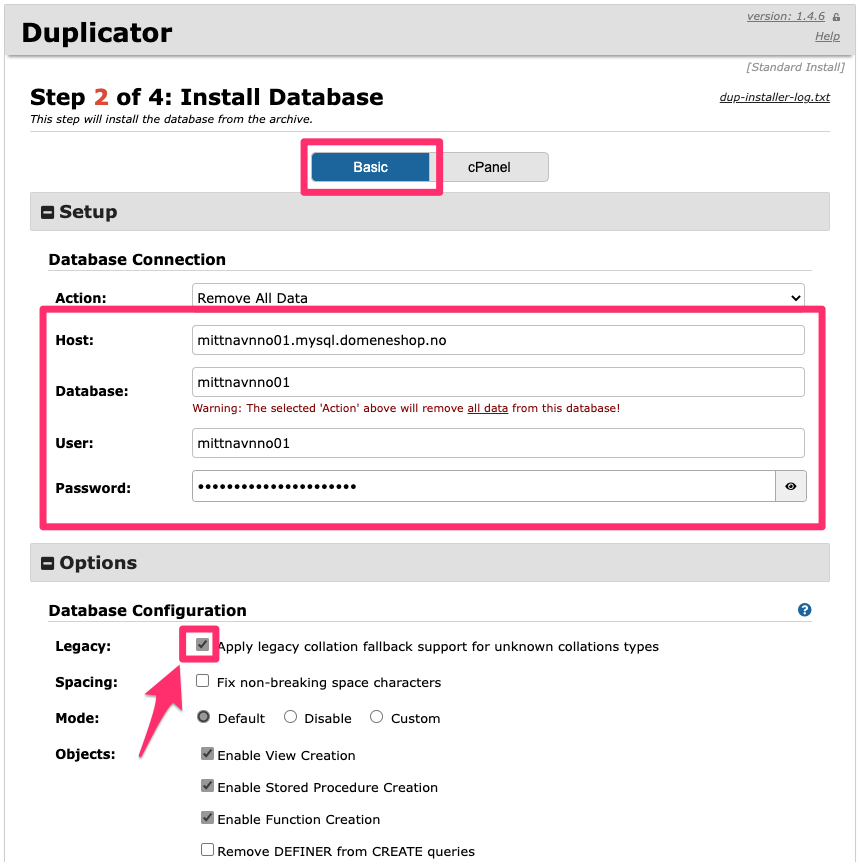Switch to the Basic tab
Viewport: 860px width, 862px height.
point(370,167)
